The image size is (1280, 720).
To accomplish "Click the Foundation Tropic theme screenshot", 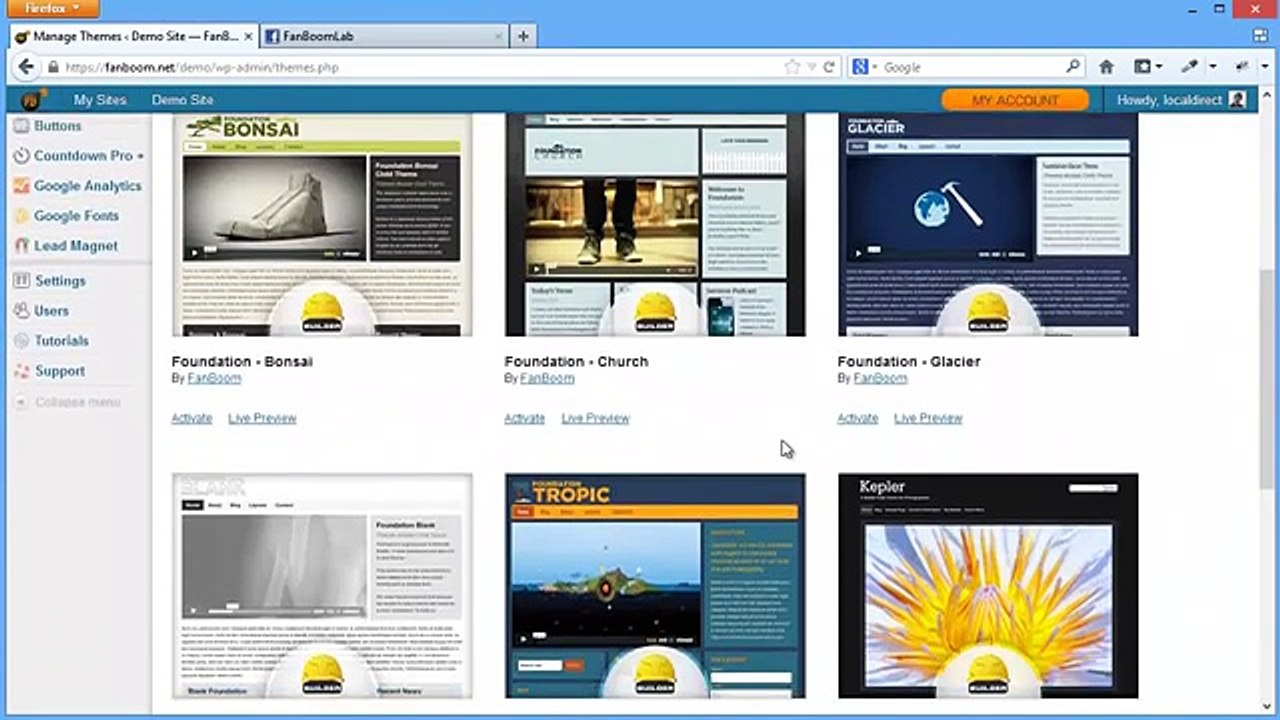I will pyautogui.click(x=655, y=586).
